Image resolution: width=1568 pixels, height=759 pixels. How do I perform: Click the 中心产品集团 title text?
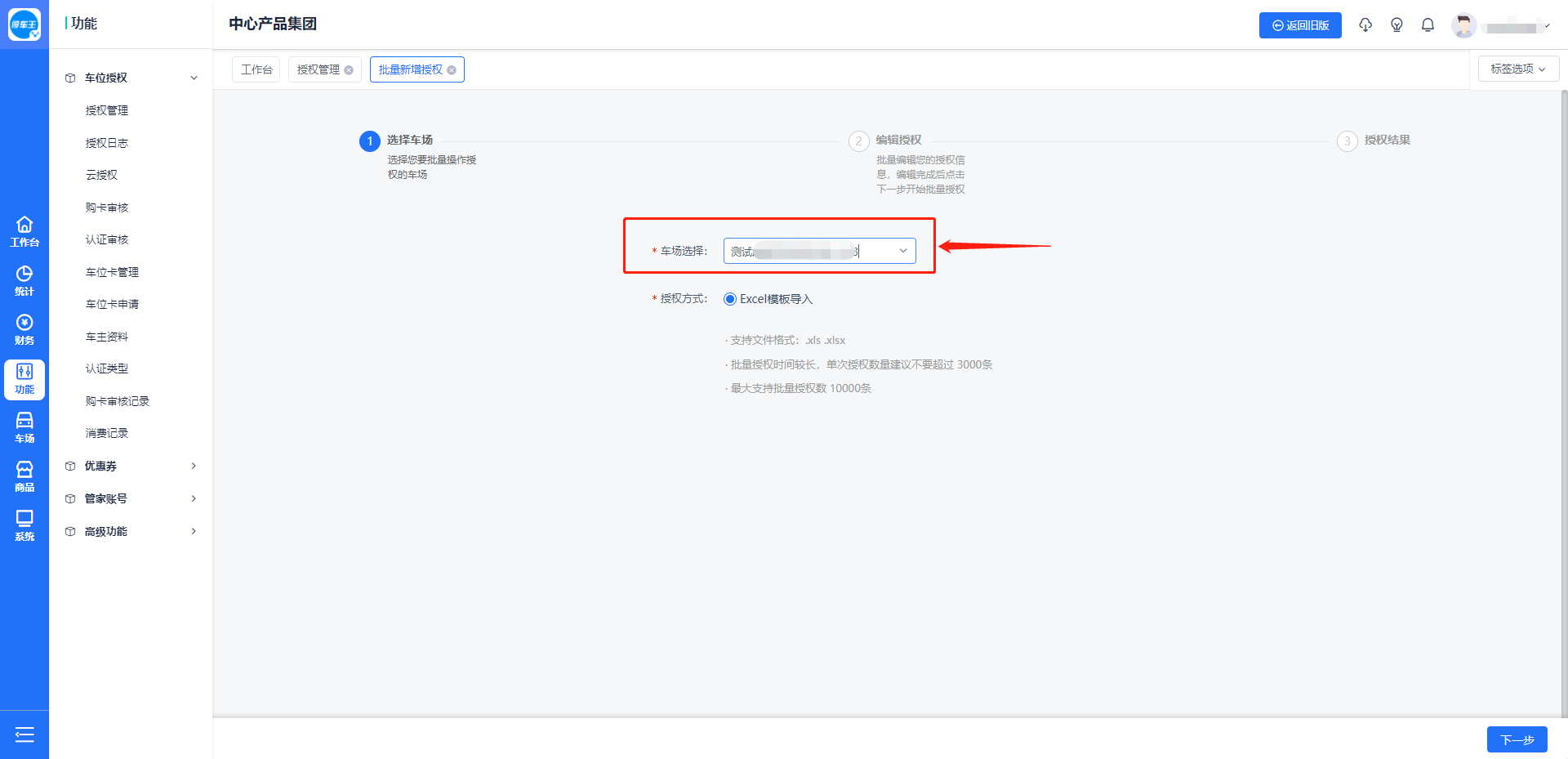273,24
